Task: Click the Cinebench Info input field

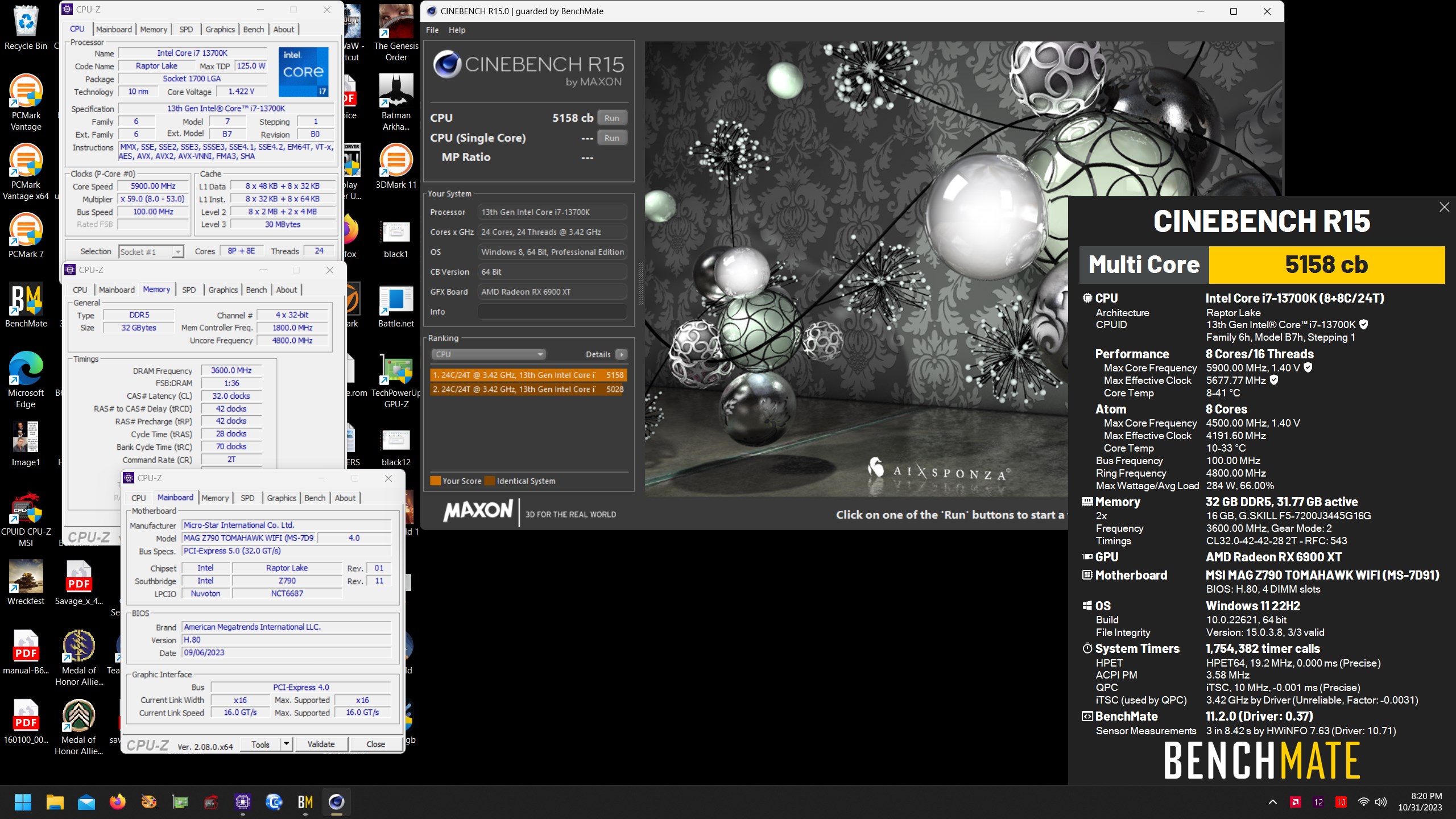Action: [x=552, y=312]
